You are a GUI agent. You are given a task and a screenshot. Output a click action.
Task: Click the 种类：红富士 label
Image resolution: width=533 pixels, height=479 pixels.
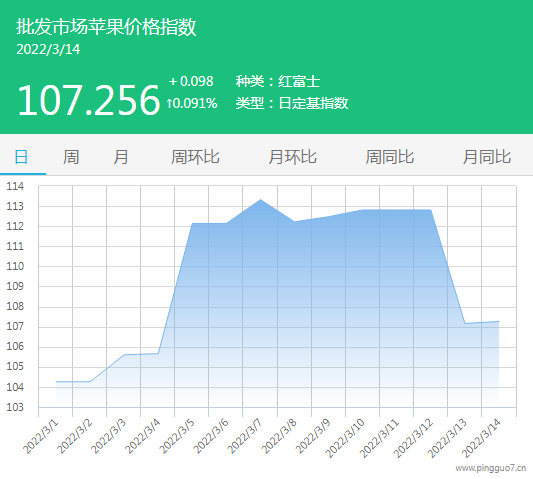click(278, 81)
